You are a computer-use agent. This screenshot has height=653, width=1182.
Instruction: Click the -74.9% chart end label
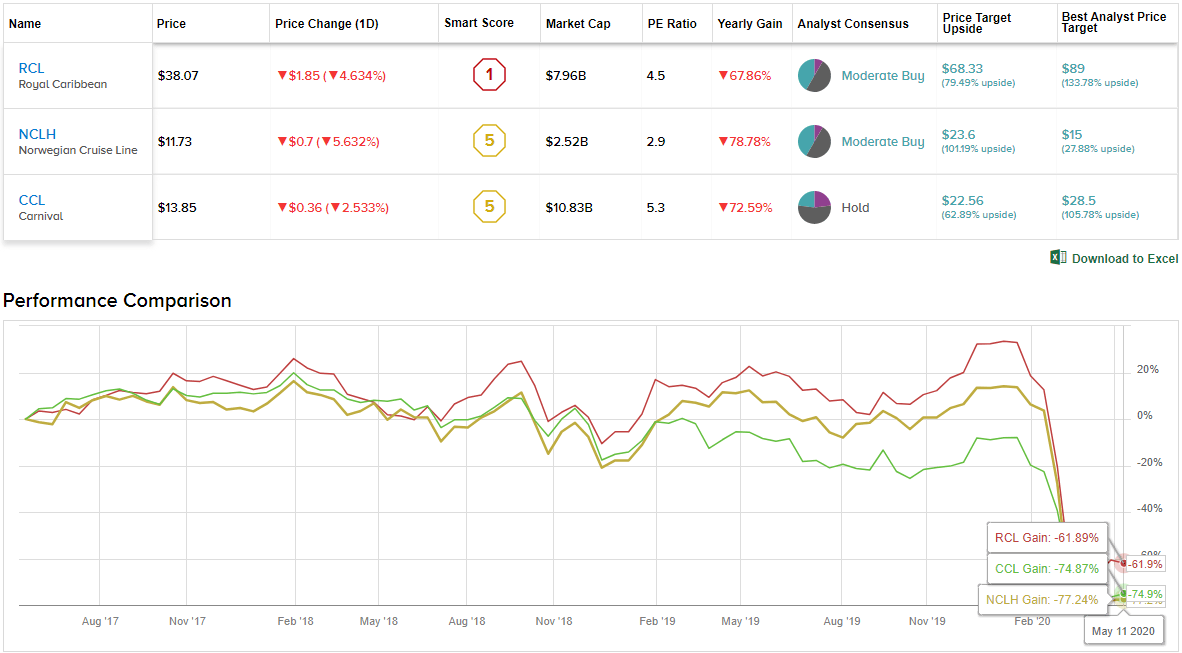pyautogui.click(x=1145, y=593)
